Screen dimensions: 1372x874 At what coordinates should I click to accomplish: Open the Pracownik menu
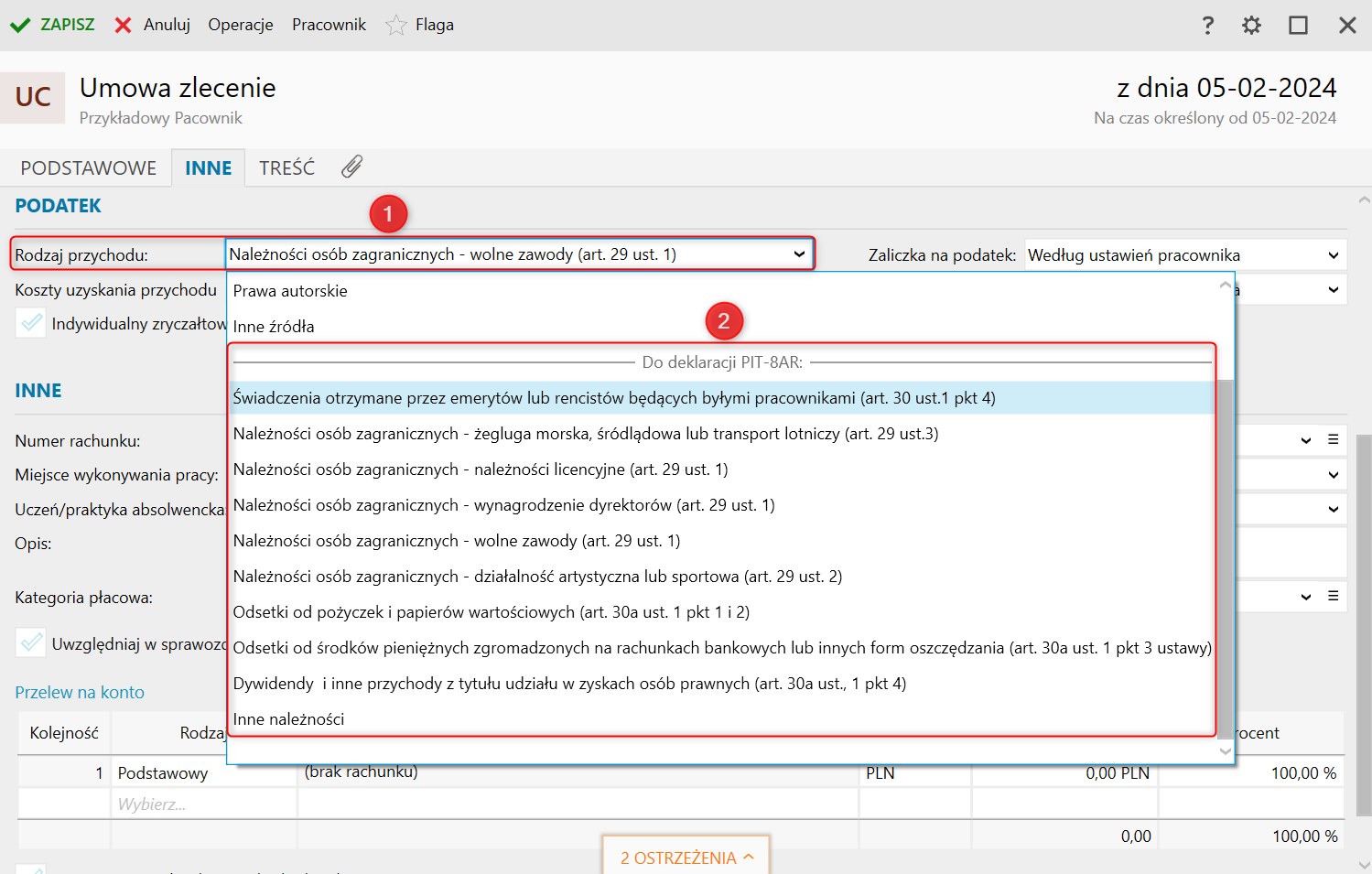tap(329, 25)
